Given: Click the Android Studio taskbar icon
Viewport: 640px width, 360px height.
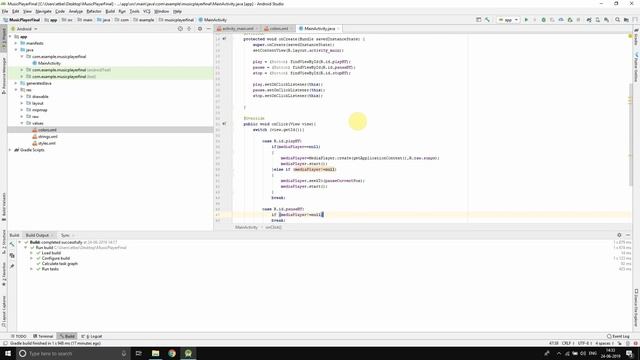Looking at the screenshot, I should (188, 353).
